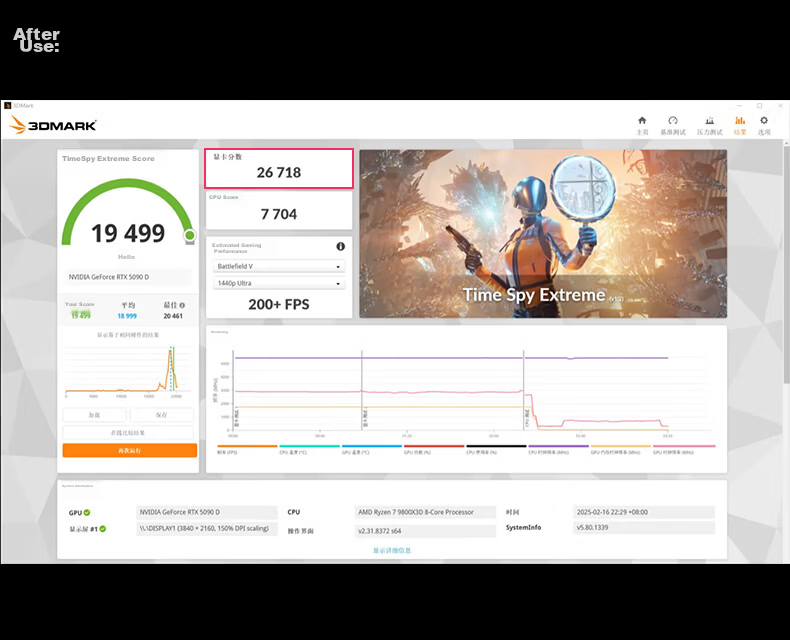The height and width of the screenshot is (640, 790).
Task: Toggle the black CPU usage legend series
Action: click(496, 449)
